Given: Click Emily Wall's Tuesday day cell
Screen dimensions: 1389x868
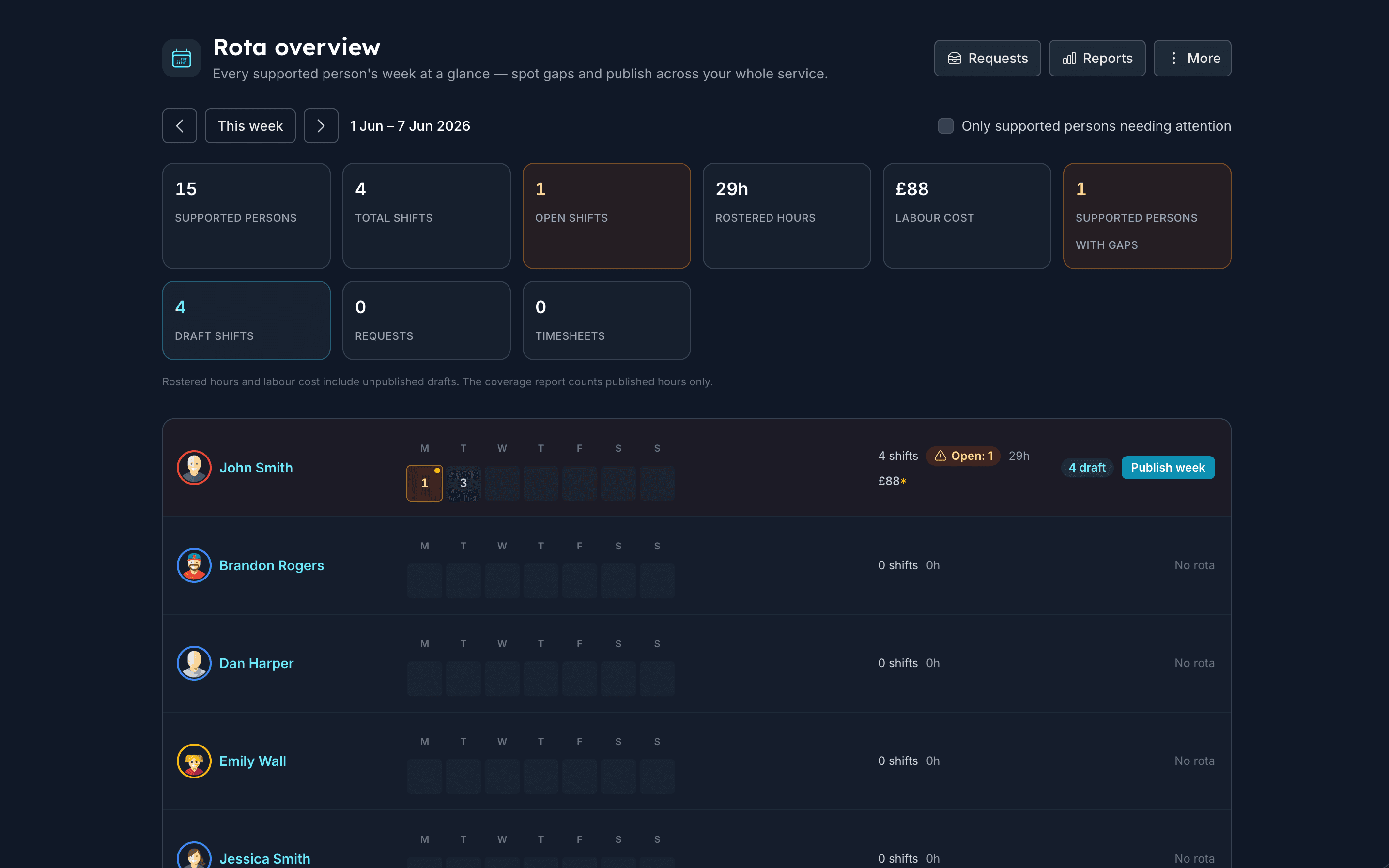Looking at the screenshot, I should click(463, 776).
